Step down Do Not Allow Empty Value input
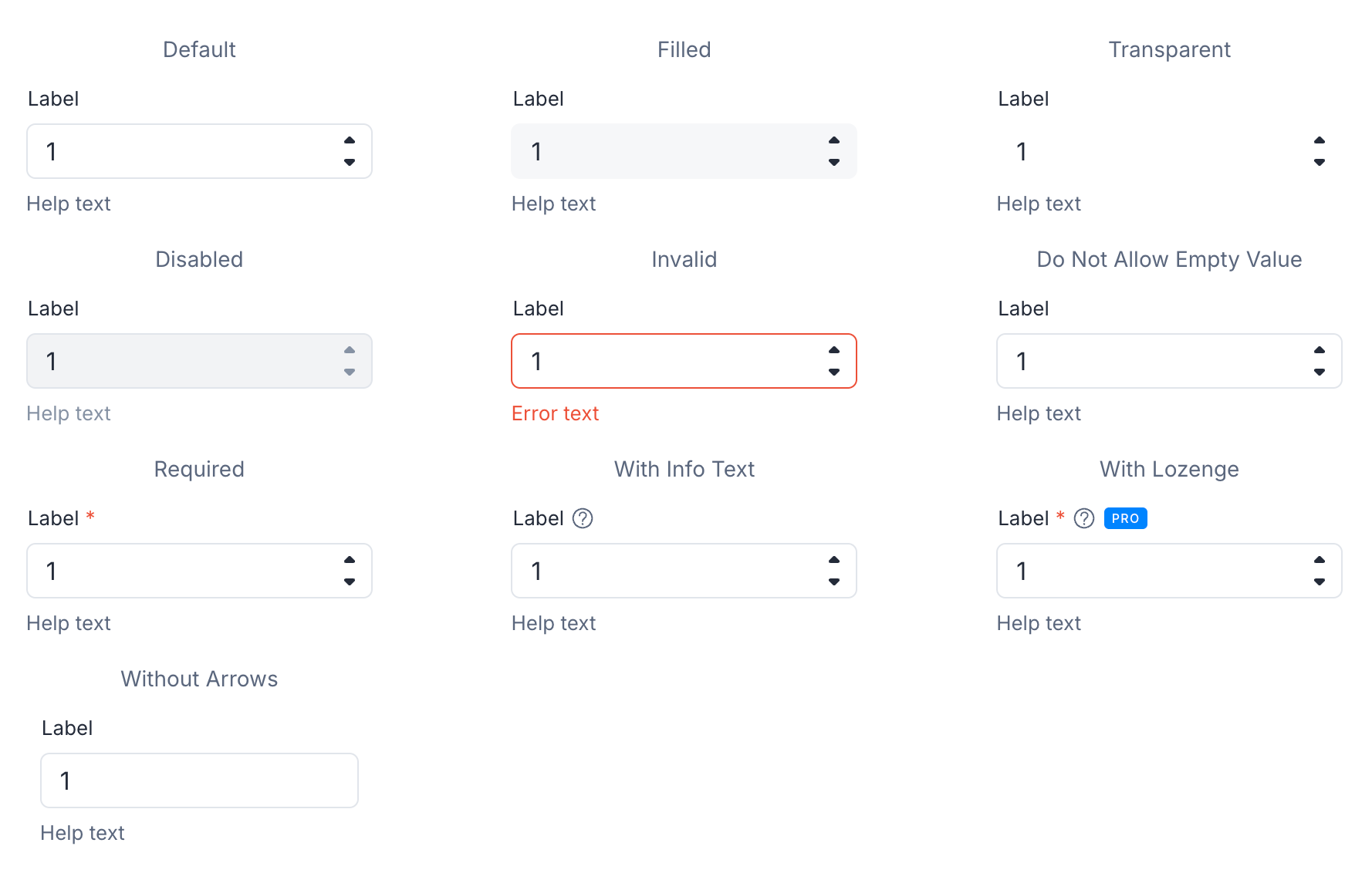The width and height of the screenshot is (1372, 890). click(x=1320, y=372)
